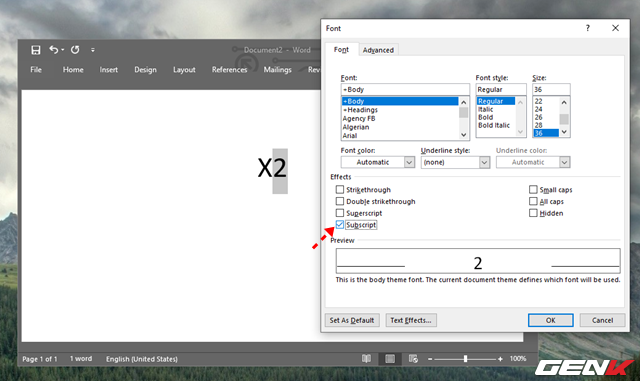Enable the Superscript checkbox

click(340, 213)
